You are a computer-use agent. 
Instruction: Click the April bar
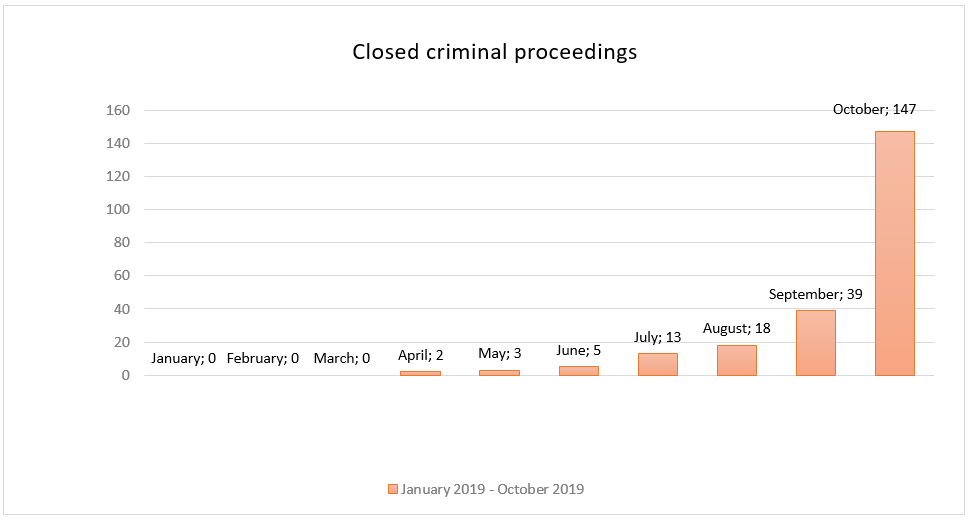420,373
